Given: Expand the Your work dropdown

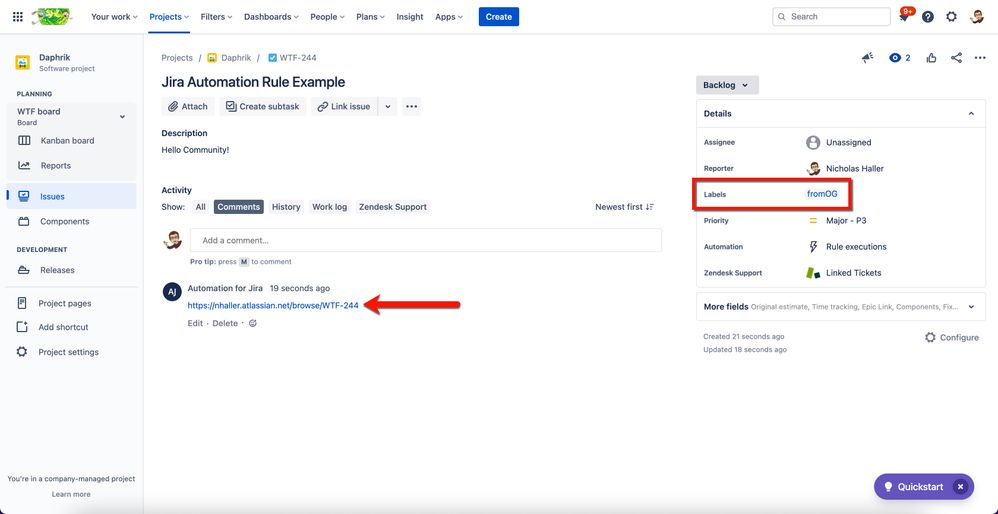Looking at the screenshot, I should point(114,17).
